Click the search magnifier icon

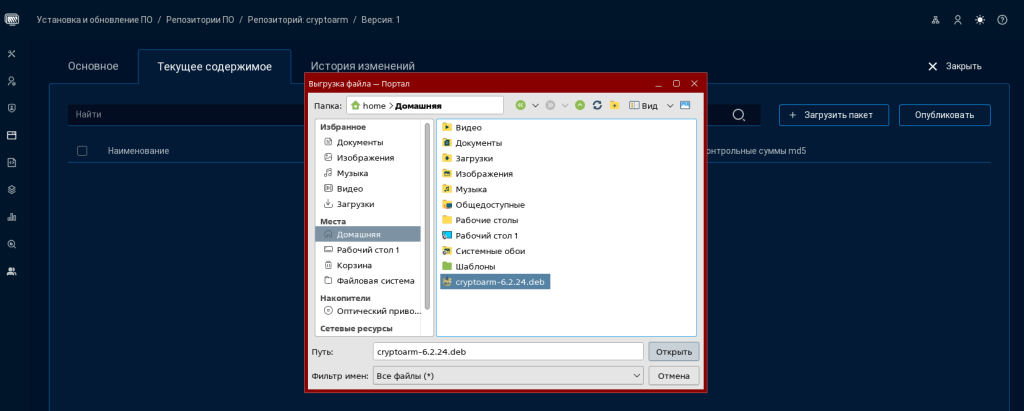click(x=739, y=115)
